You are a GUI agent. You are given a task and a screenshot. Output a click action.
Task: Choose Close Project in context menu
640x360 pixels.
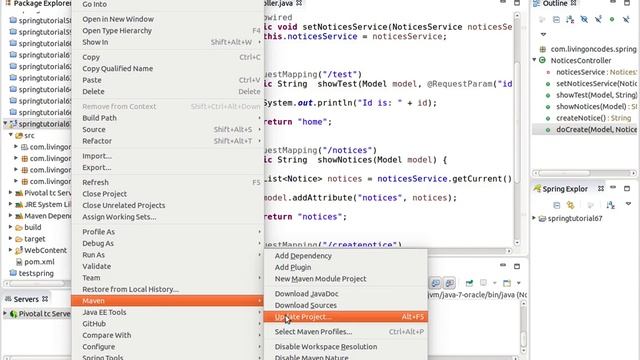click(167, 194)
